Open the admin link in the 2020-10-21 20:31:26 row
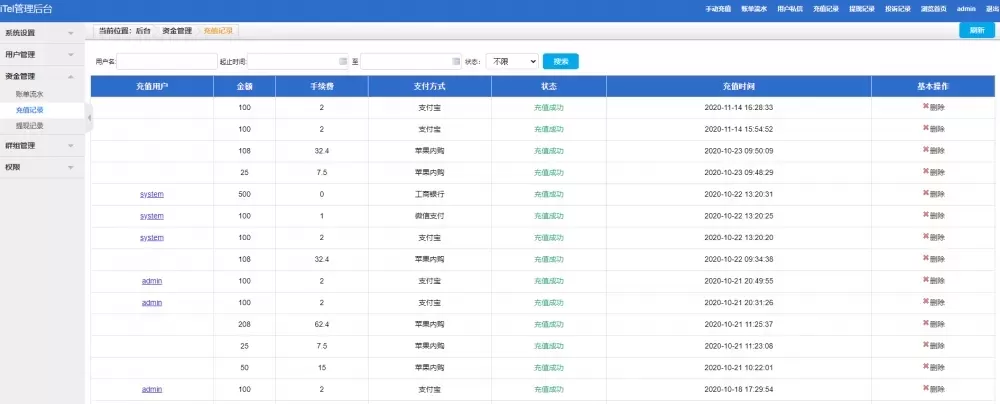Viewport: 1000px width, 404px height. [x=152, y=303]
